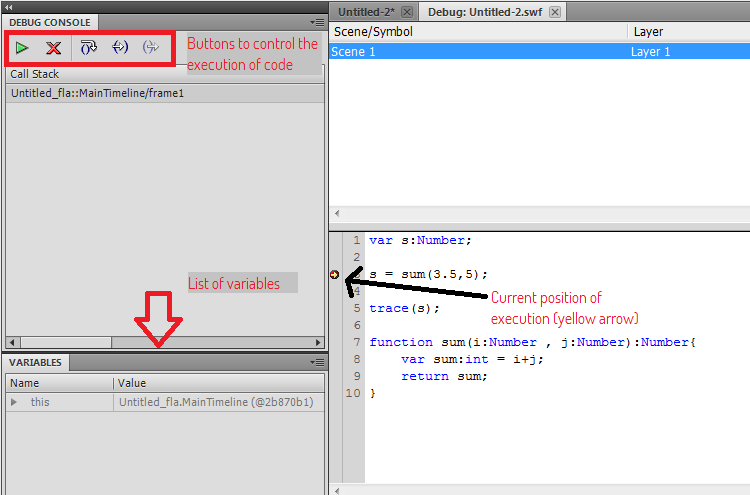Viewport: 750px width, 495px height.
Task: Click the Layer column header
Action: (689, 32)
